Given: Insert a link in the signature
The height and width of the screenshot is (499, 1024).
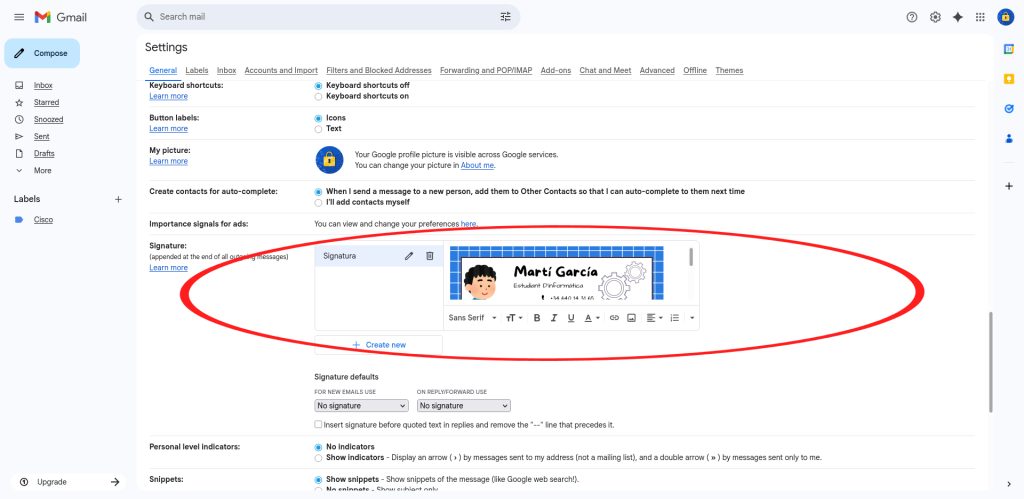Looking at the screenshot, I should [x=614, y=318].
